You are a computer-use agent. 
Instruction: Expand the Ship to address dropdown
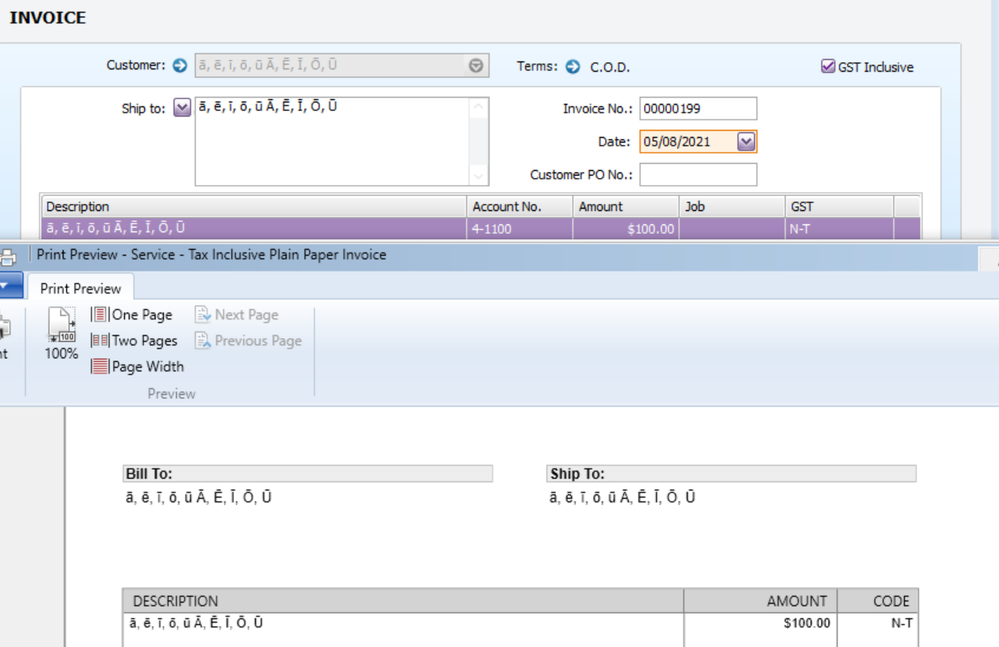182,108
